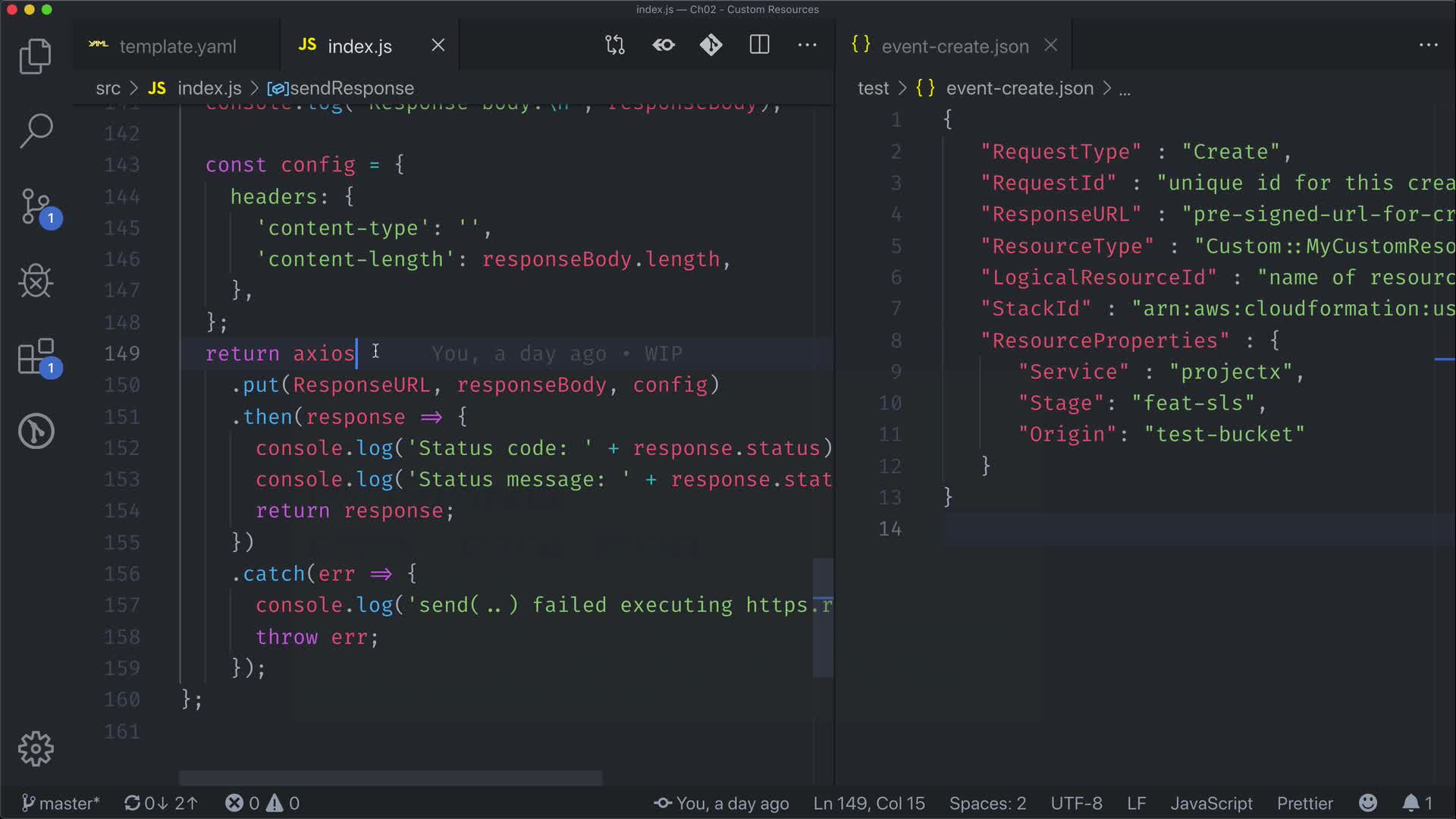The height and width of the screenshot is (819, 1456).
Task: Open the GitLens timeline sidebar icon
Action: pyautogui.click(x=35, y=431)
